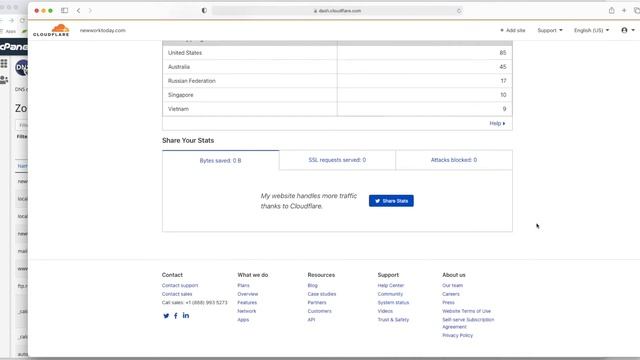Open Apps link in footer
This screenshot has height=360, width=640.
tap(243, 320)
